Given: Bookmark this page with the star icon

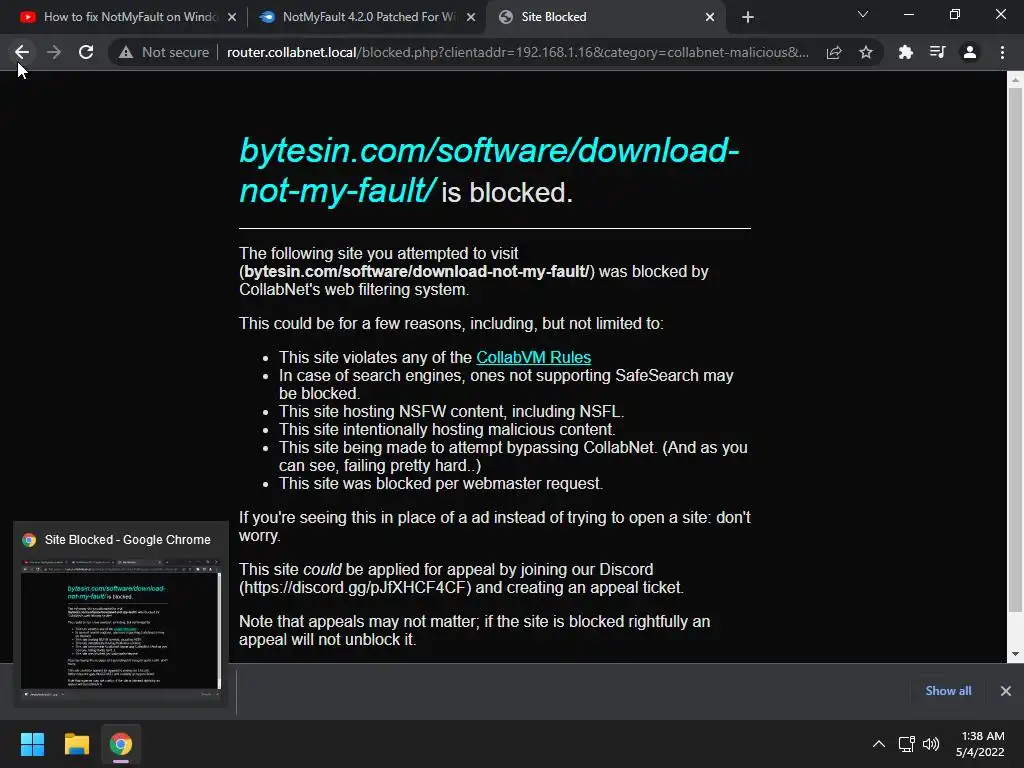Looking at the screenshot, I should (x=866, y=52).
